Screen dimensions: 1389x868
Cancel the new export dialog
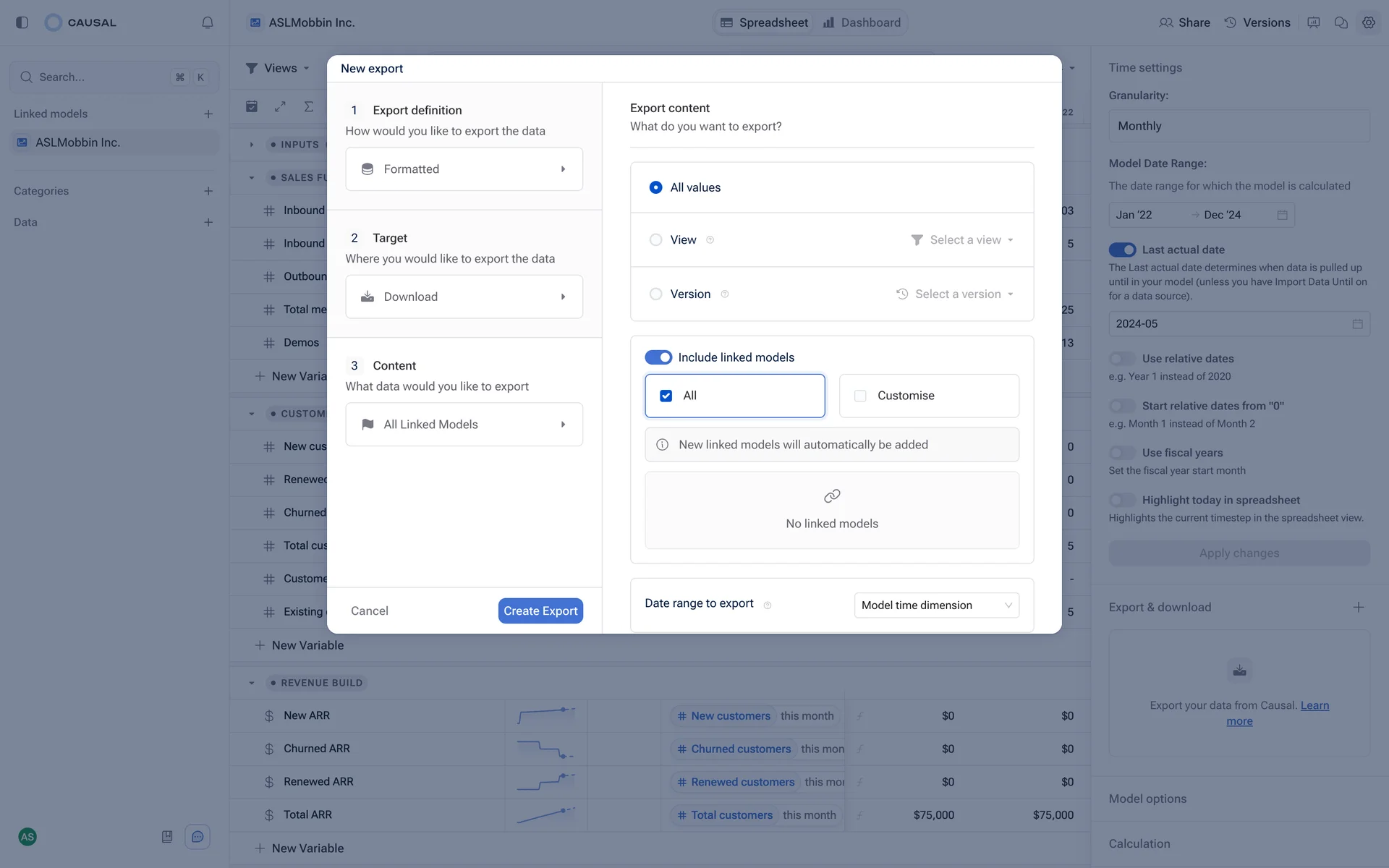pyautogui.click(x=370, y=611)
